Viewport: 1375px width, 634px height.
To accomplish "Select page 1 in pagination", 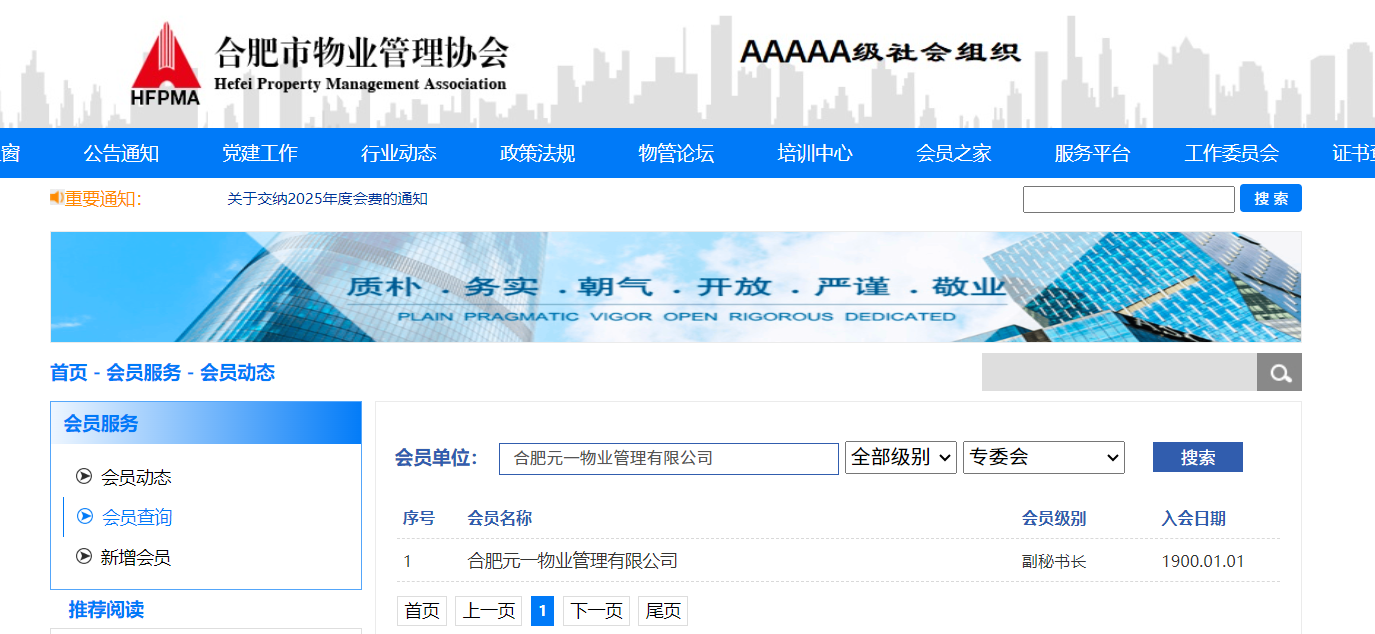I will [x=542, y=611].
